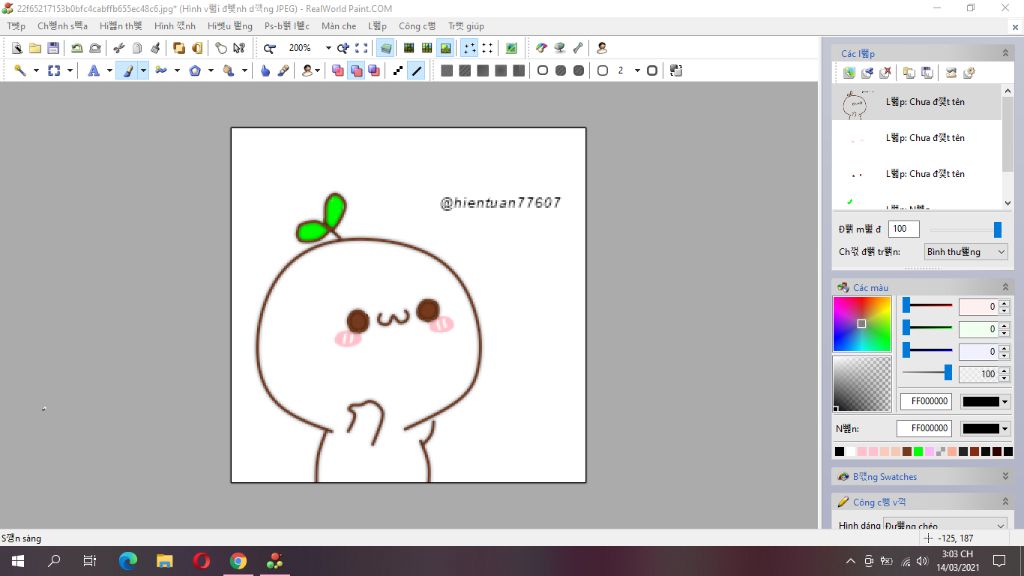This screenshot has height=576, width=1024.
Task: Click the swap colors icon in toolbar
Action: (x=676, y=71)
